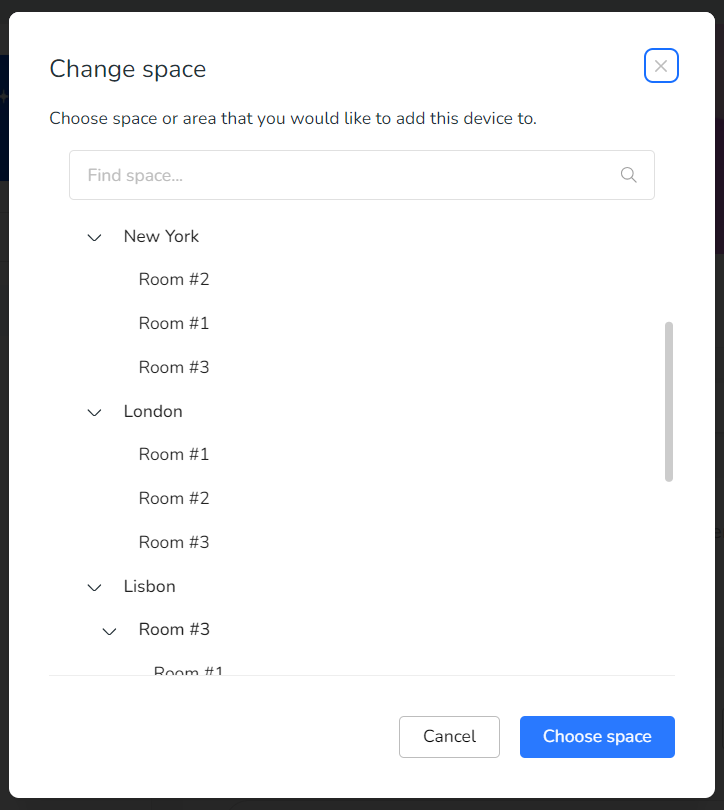Image resolution: width=724 pixels, height=810 pixels.
Task: Select the New York space
Action: 161,236
